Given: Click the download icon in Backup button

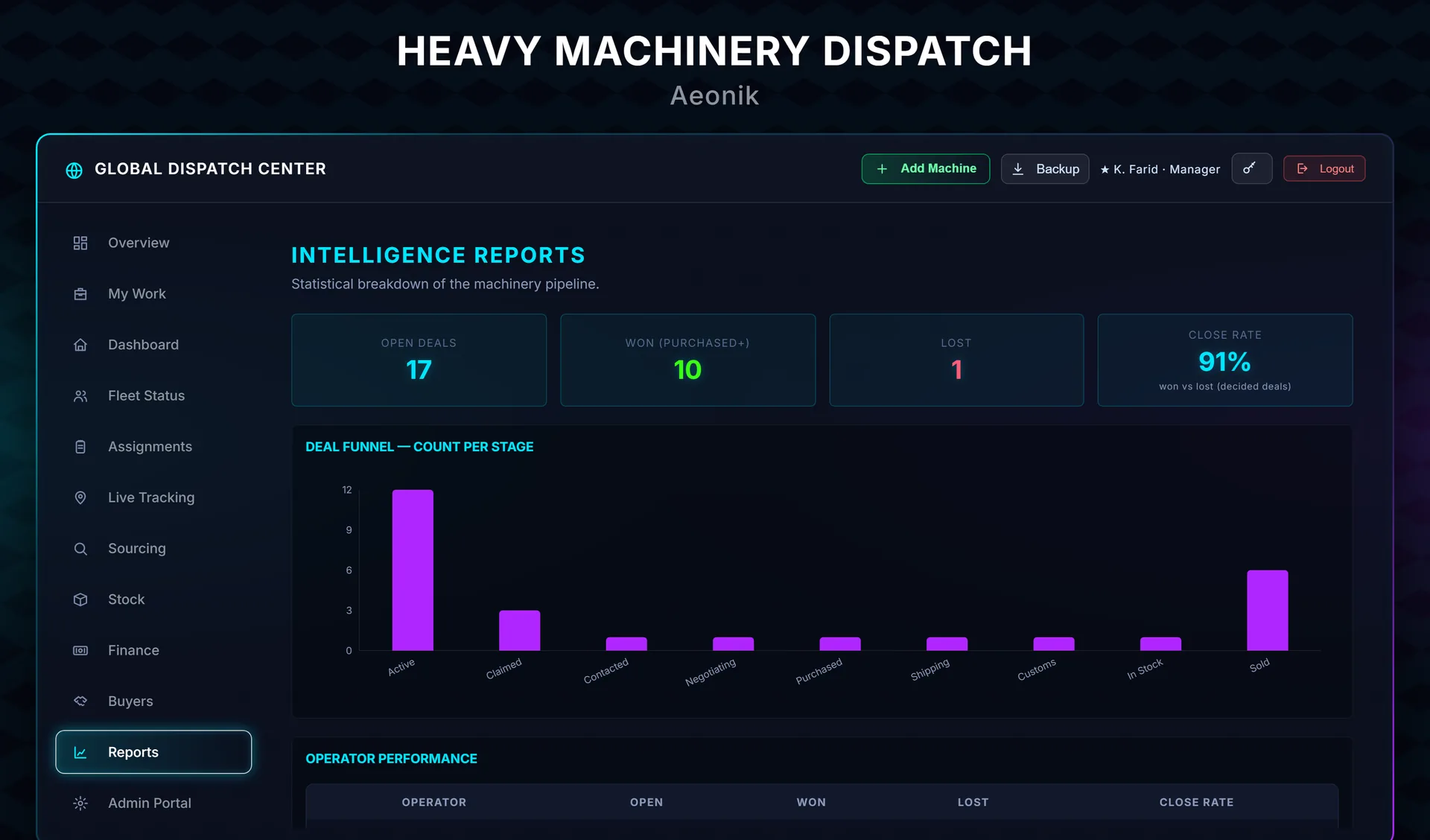Looking at the screenshot, I should (x=1017, y=169).
